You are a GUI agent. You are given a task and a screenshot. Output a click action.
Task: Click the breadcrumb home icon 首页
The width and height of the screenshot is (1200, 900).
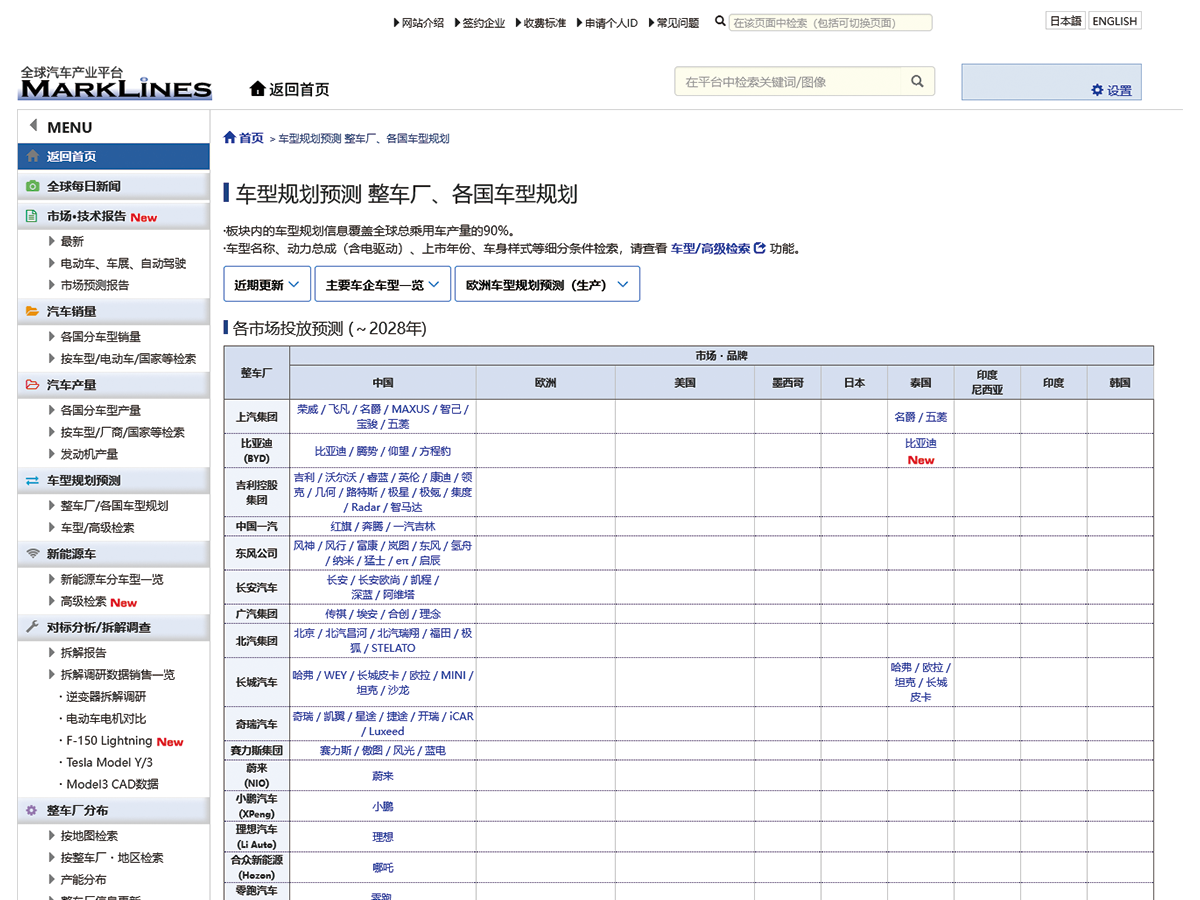click(x=230, y=137)
